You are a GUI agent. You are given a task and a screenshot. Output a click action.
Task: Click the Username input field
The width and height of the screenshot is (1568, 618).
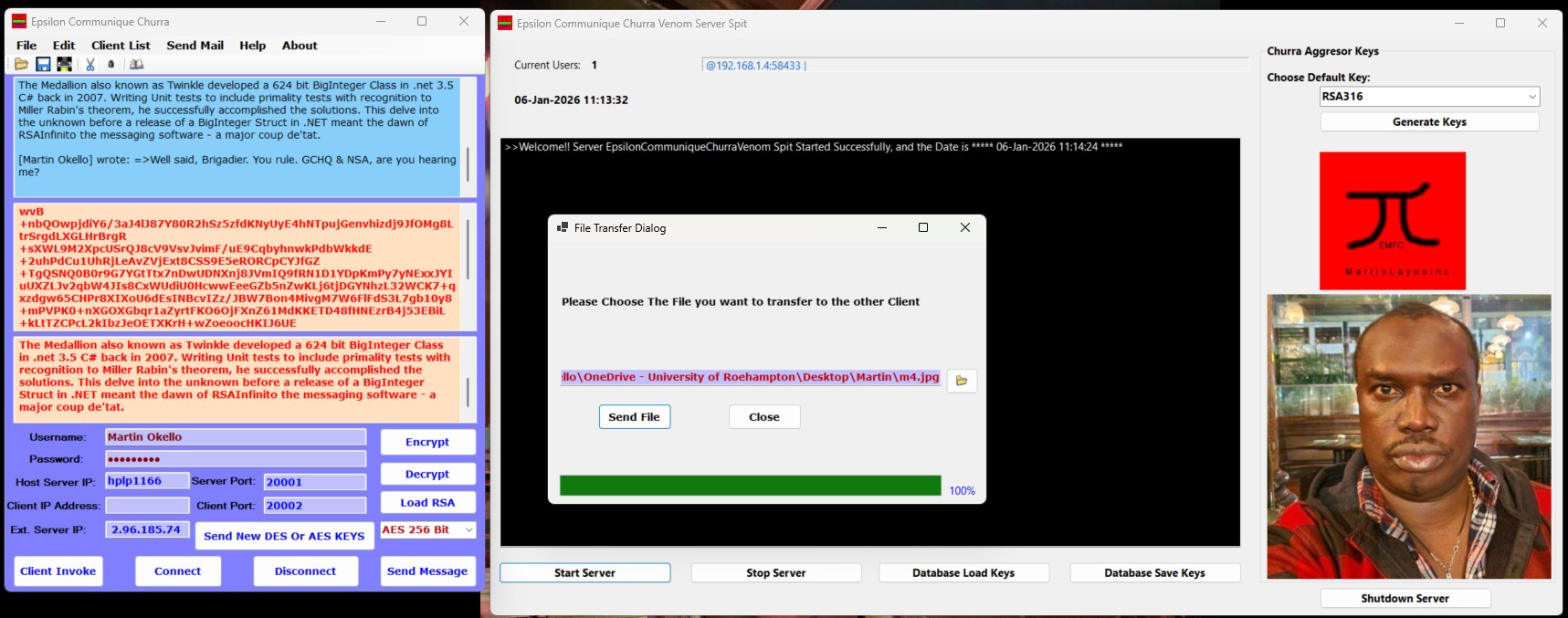[236, 437]
